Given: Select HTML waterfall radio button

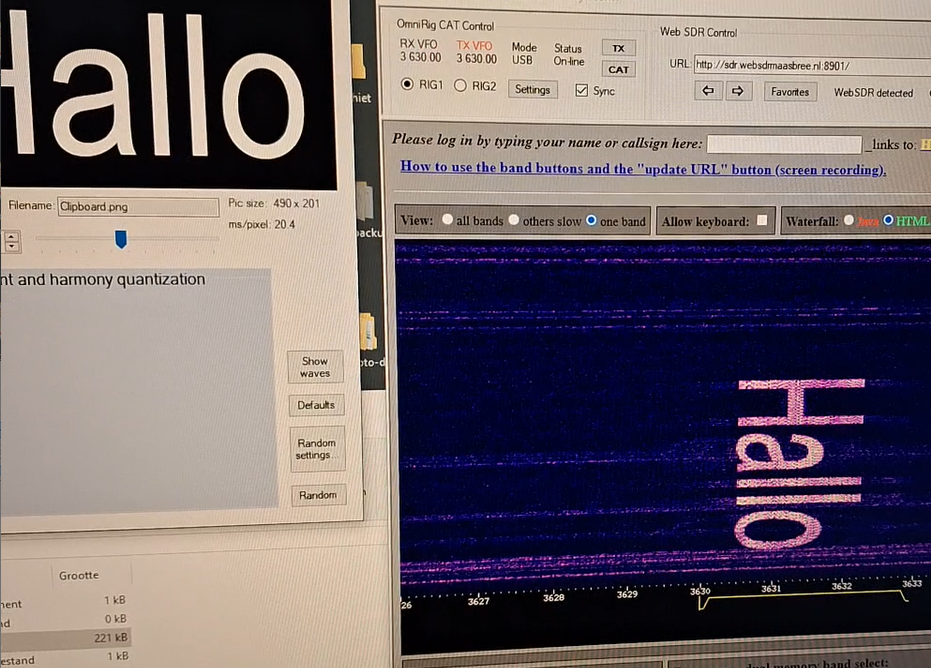Looking at the screenshot, I should click(888, 220).
